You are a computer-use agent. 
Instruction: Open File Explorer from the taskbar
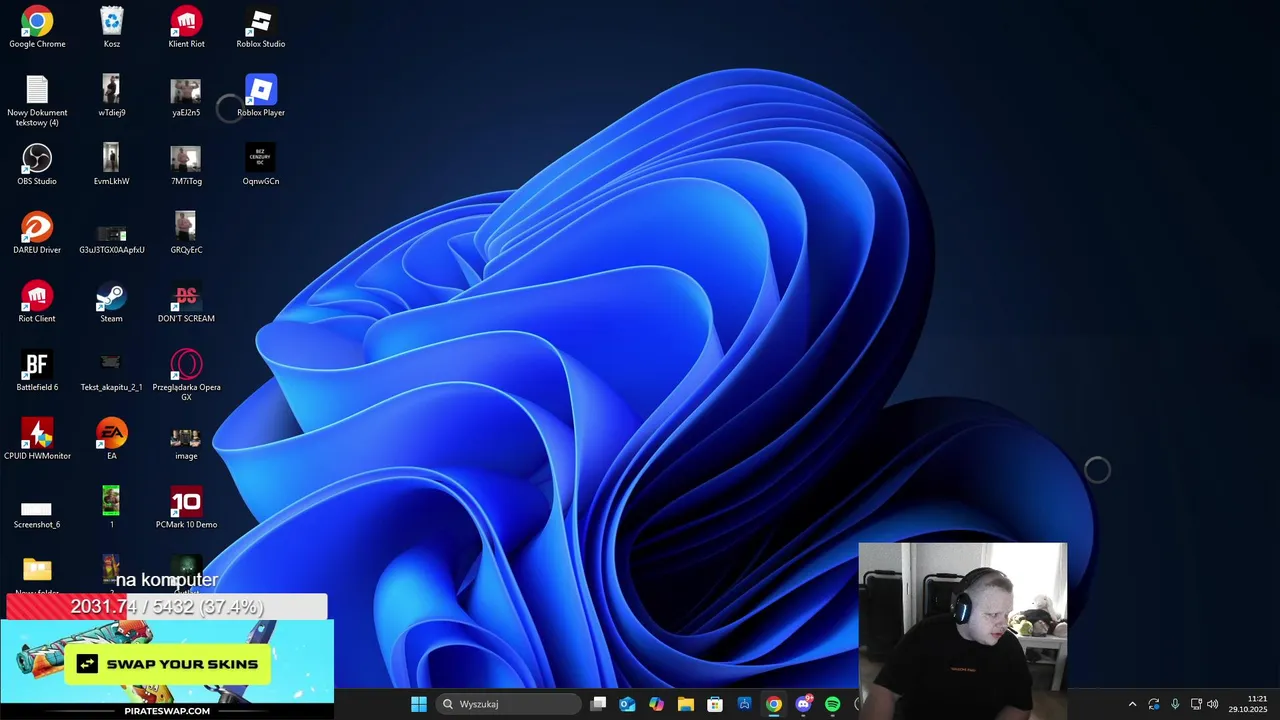point(686,704)
